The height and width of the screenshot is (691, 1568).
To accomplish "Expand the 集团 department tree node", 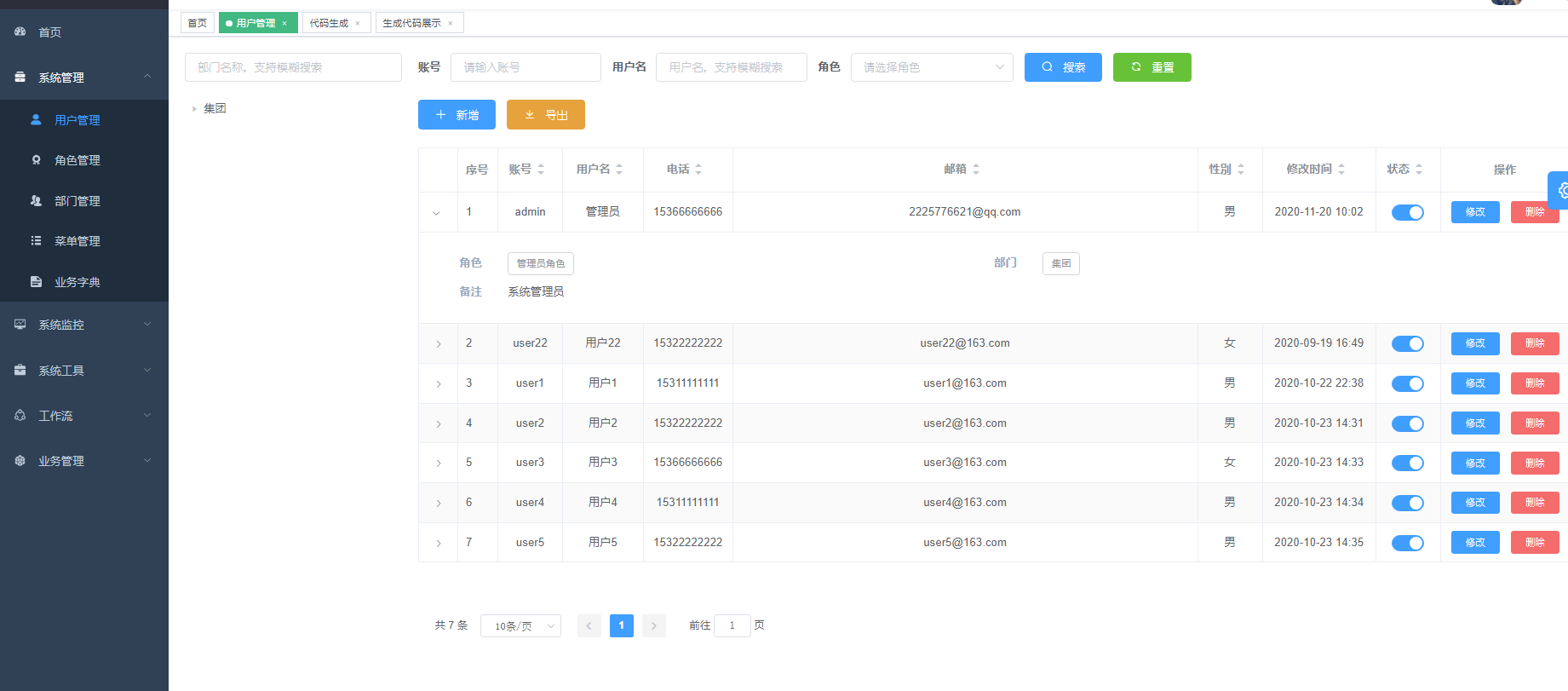I will pos(194,109).
